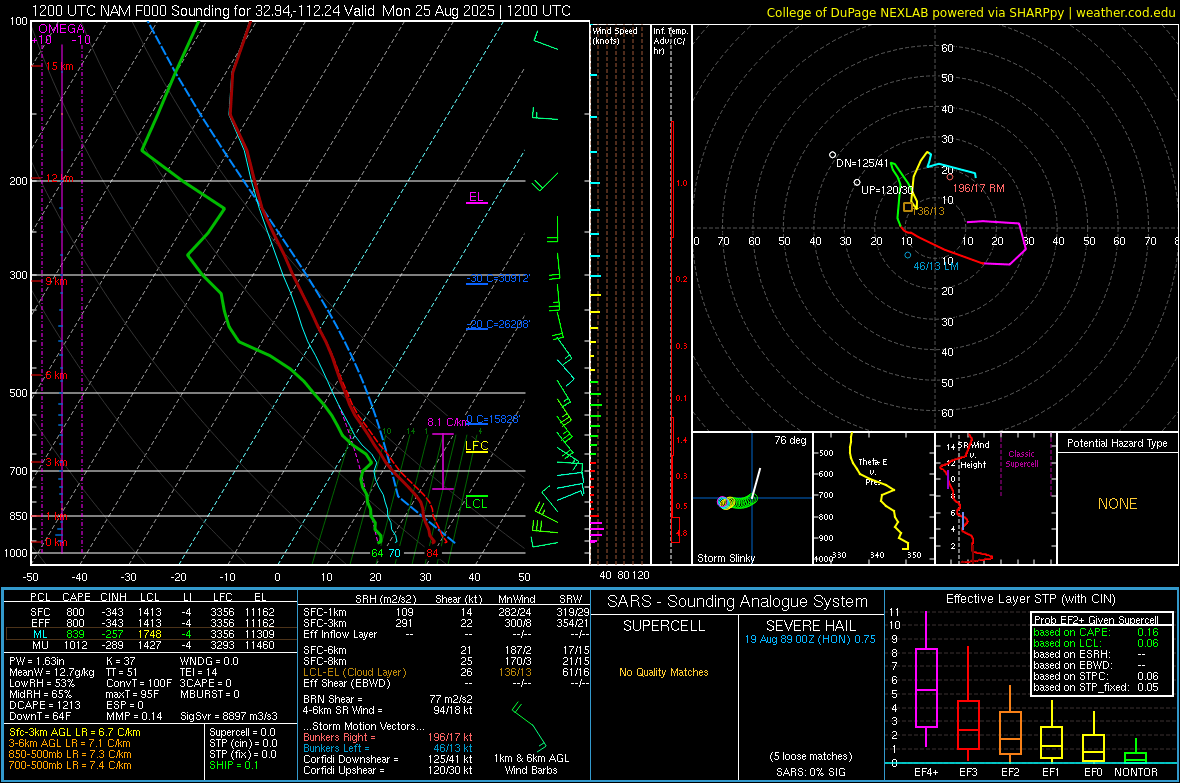Viewport: 1180px width, 783px height.
Task: Click the Theta-E v. Pres label
Action: click(873, 472)
